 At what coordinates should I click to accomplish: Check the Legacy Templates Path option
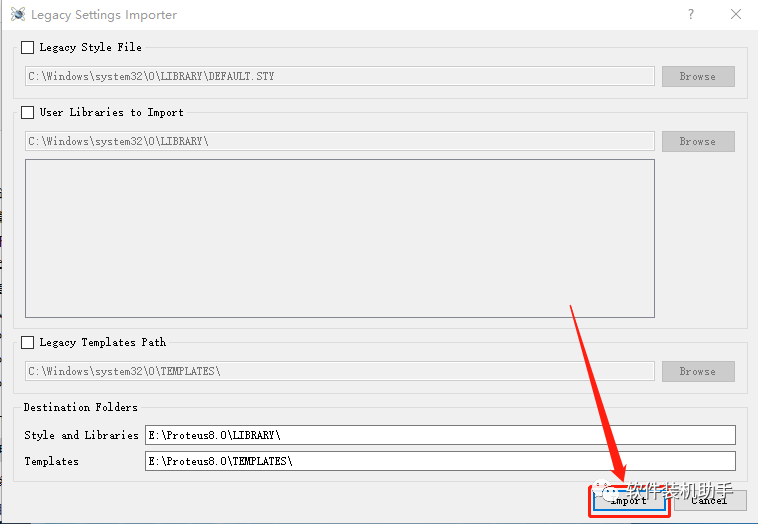point(28,343)
